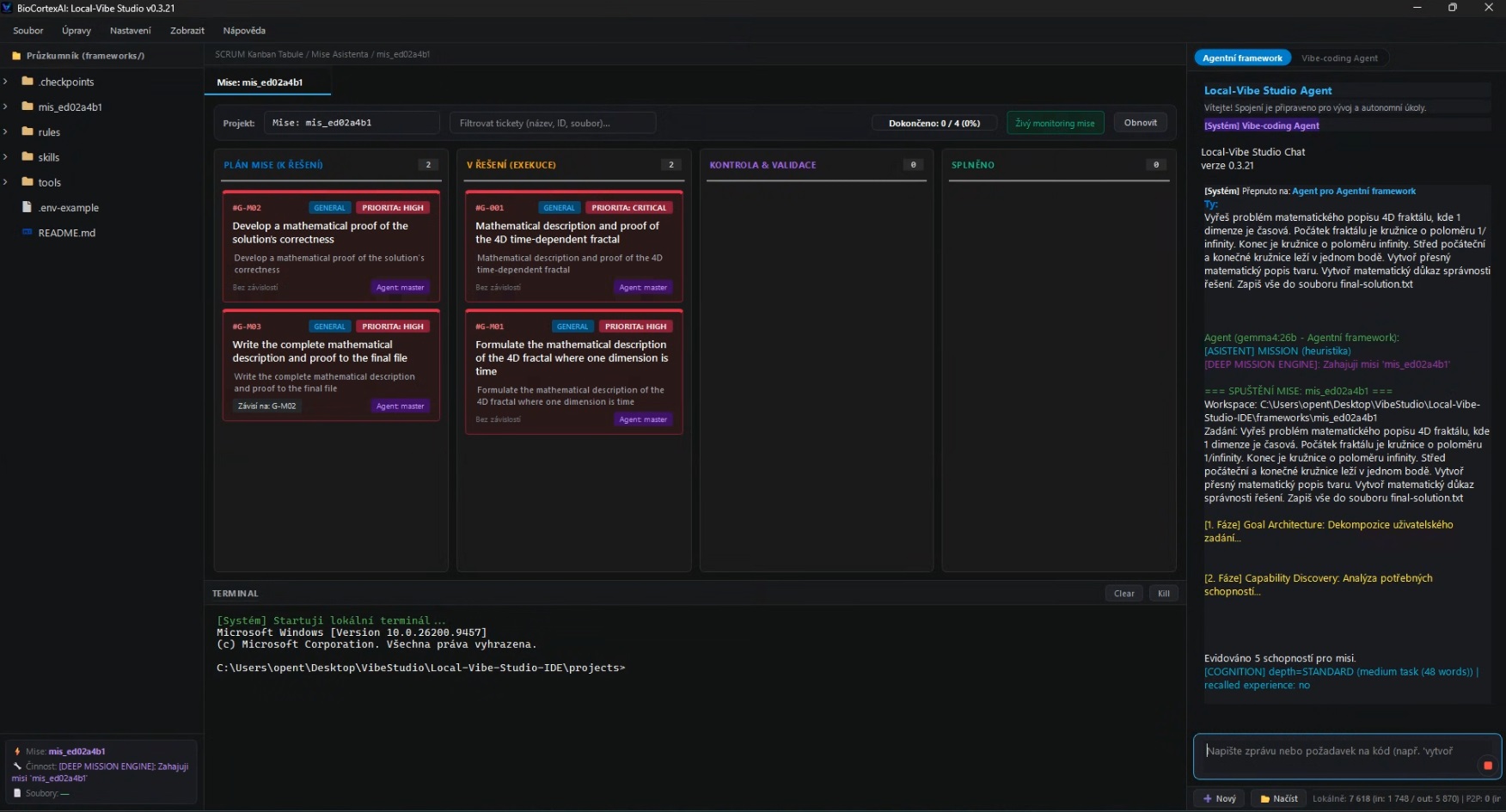Click the Clear terminal button
Image resolution: width=1506 pixels, height=812 pixels.
(1123, 593)
